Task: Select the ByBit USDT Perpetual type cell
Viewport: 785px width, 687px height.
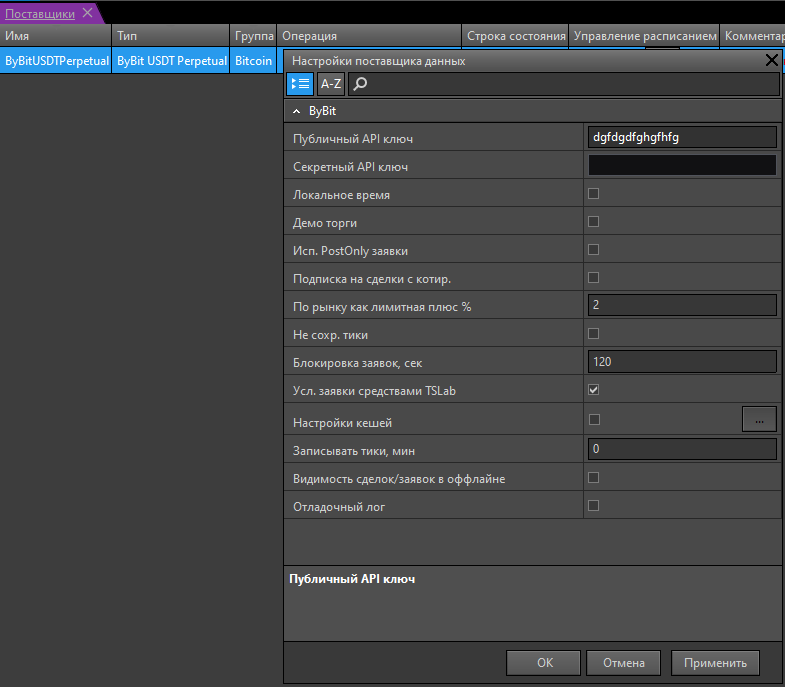Action: (x=170, y=61)
